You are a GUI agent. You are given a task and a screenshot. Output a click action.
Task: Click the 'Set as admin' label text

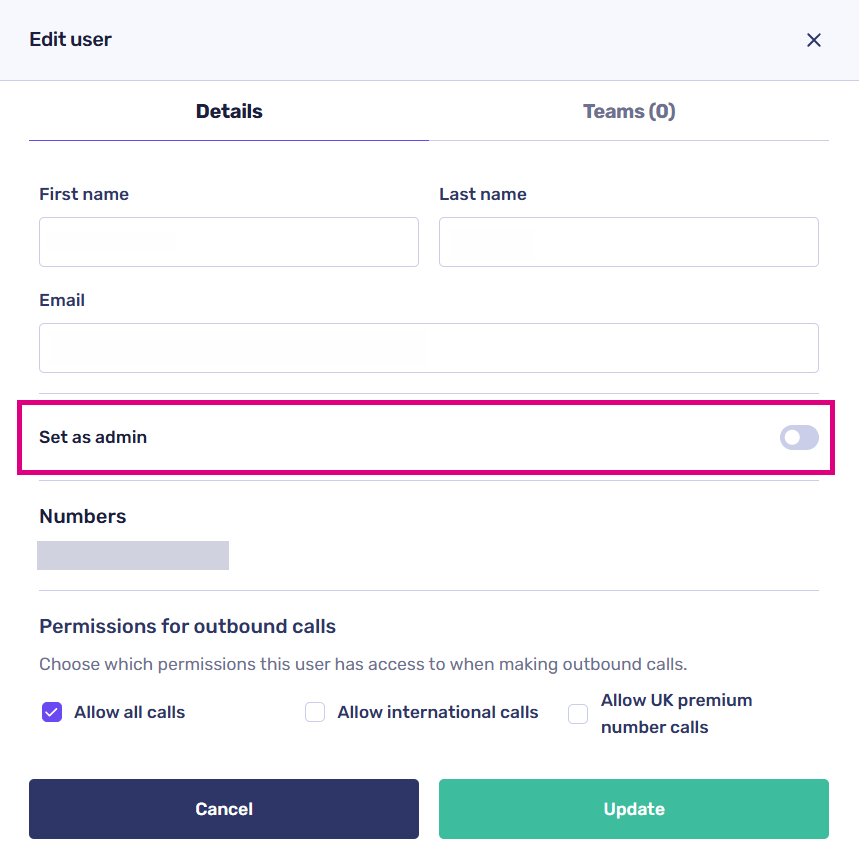(x=93, y=437)
